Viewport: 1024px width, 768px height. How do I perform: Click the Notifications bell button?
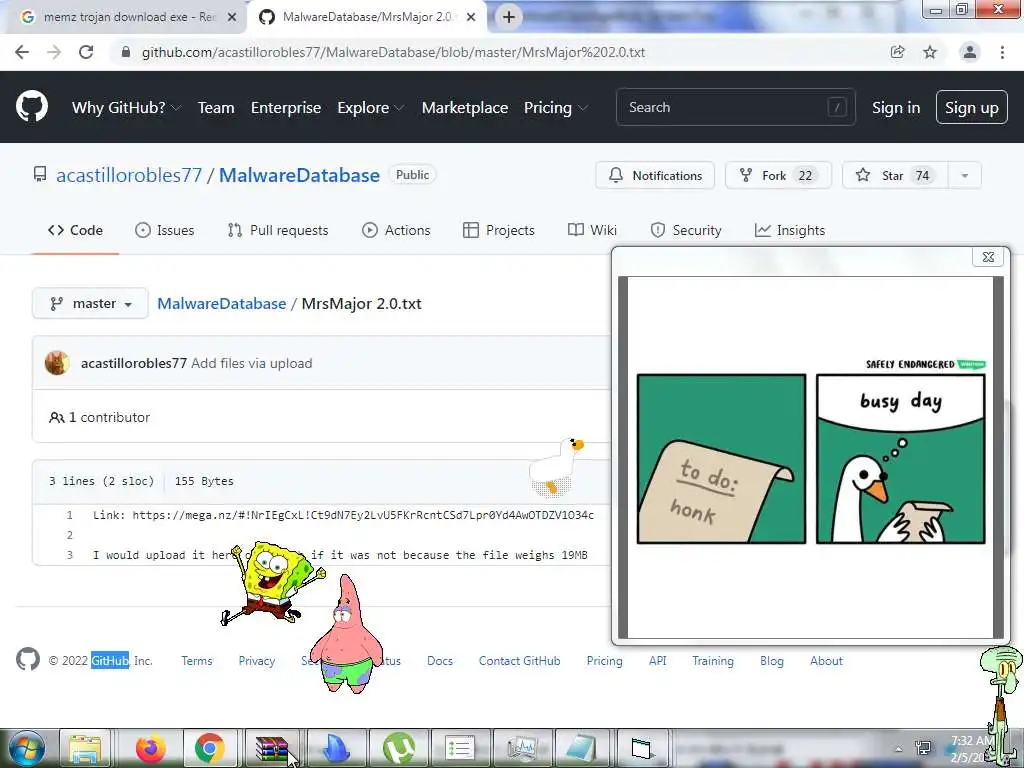pyautogui.click(x=655, y=175)
